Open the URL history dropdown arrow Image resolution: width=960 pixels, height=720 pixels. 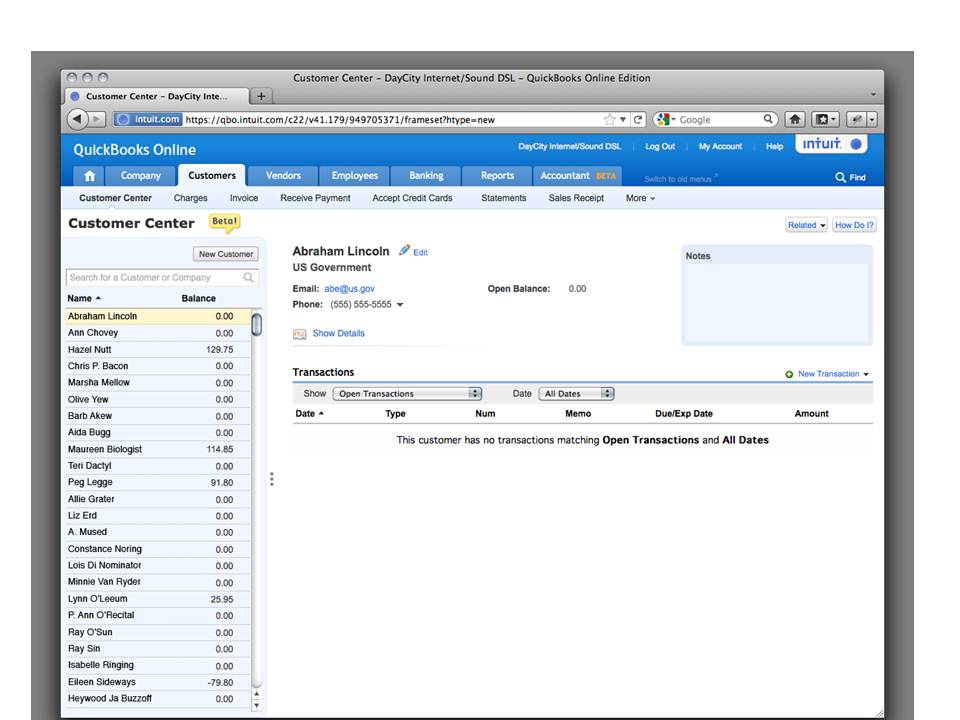pyautogui.click(x=623, y=119)
